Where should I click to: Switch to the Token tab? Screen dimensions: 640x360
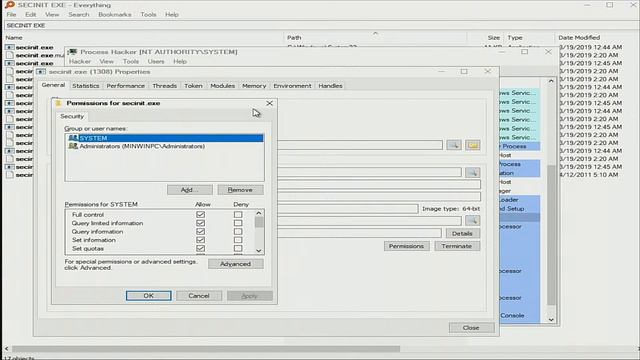193,86
